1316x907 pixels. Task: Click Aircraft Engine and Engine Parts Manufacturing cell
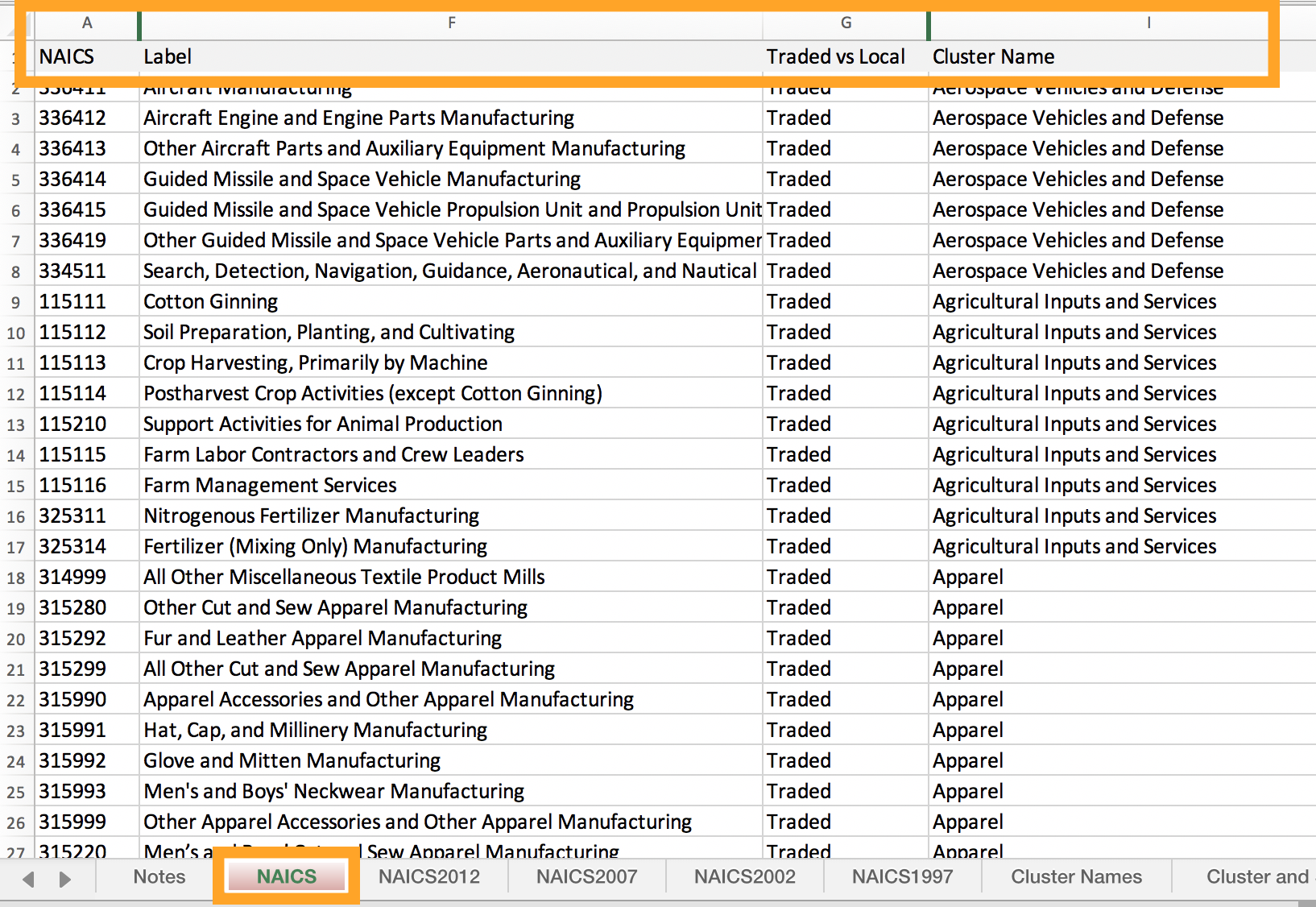(x=452, y=118)
